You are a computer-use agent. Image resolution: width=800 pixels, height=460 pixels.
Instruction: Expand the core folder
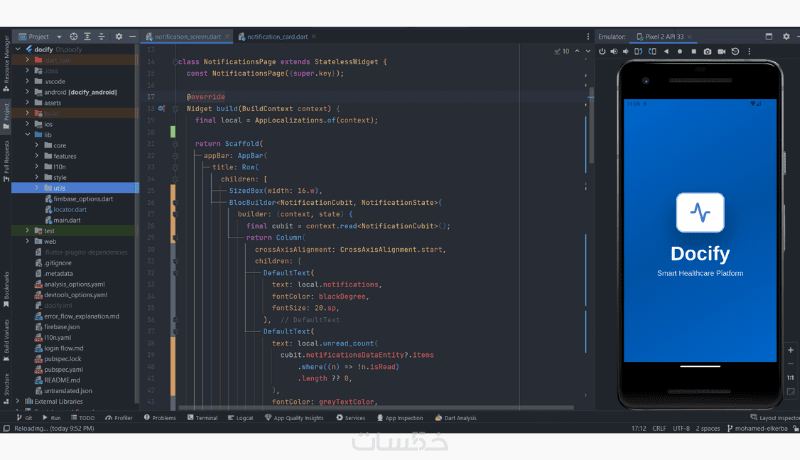[37, 145]
